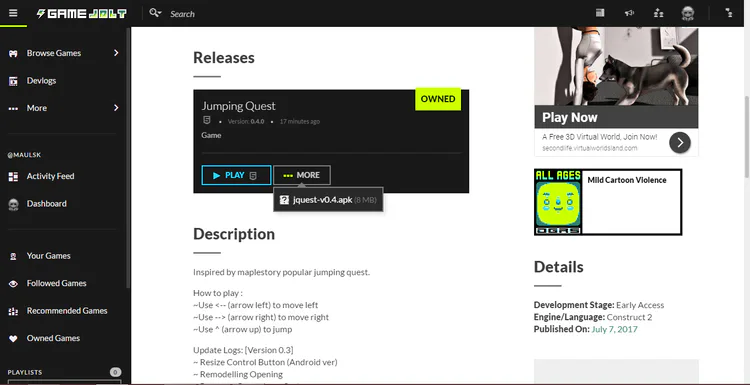
Task: Open Your Games in the sidebar
Action: point(48,256)
